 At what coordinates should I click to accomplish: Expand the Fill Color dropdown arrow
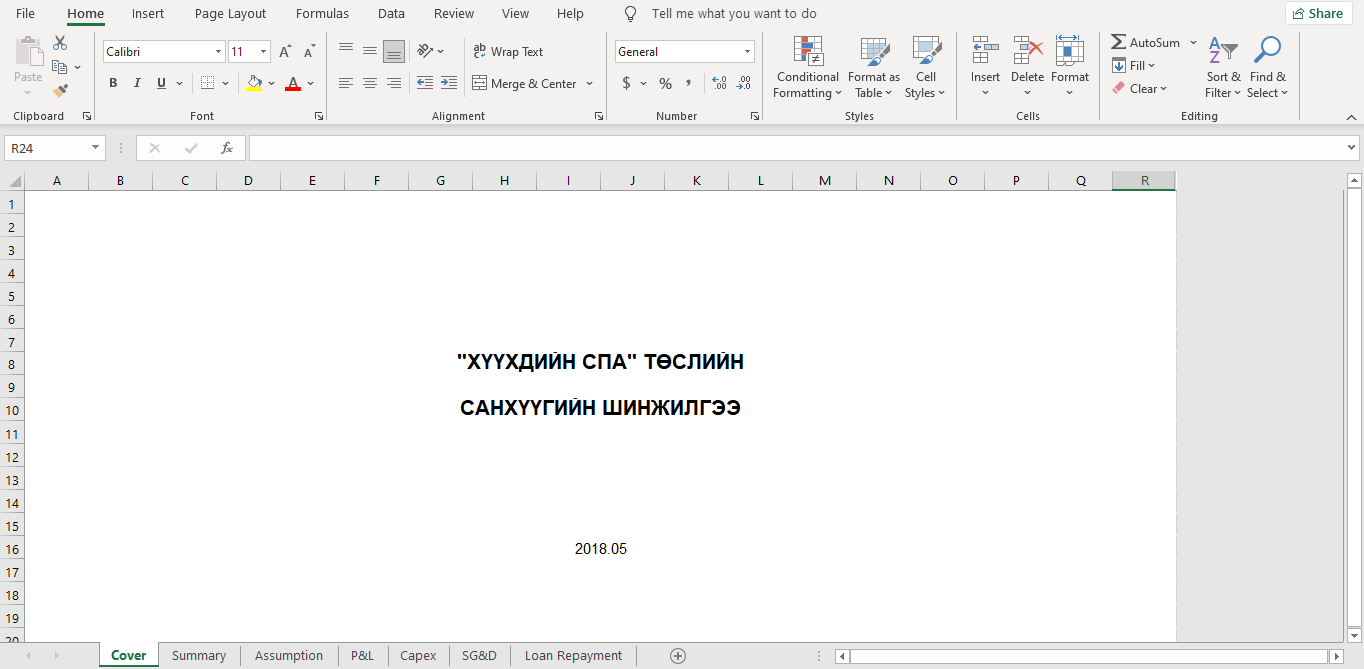[x=271, y=83]
